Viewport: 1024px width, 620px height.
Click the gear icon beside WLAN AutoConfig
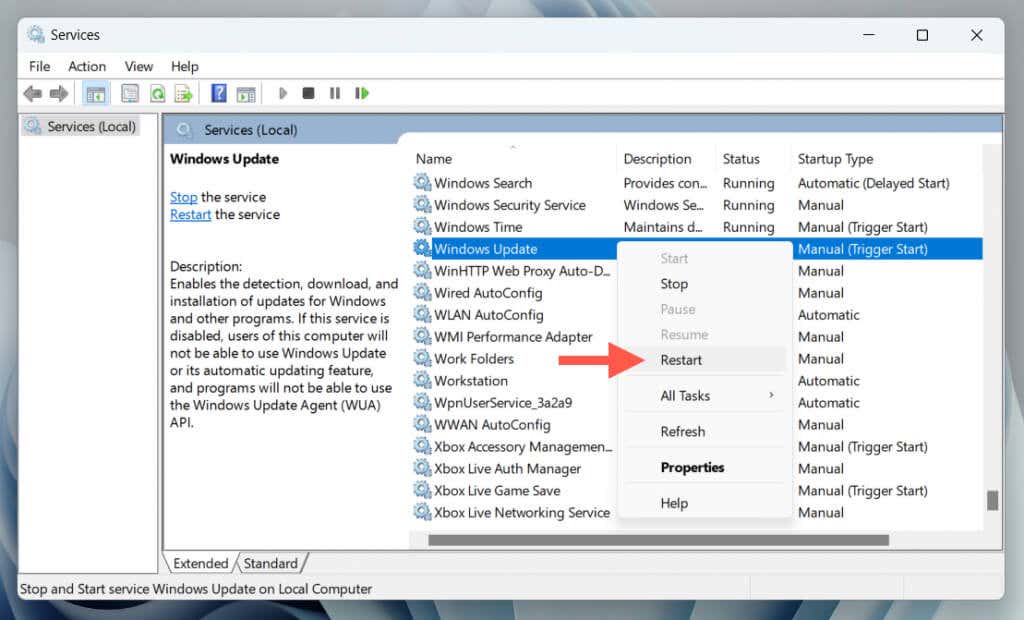pyautogui.click(x=423, y=314)
